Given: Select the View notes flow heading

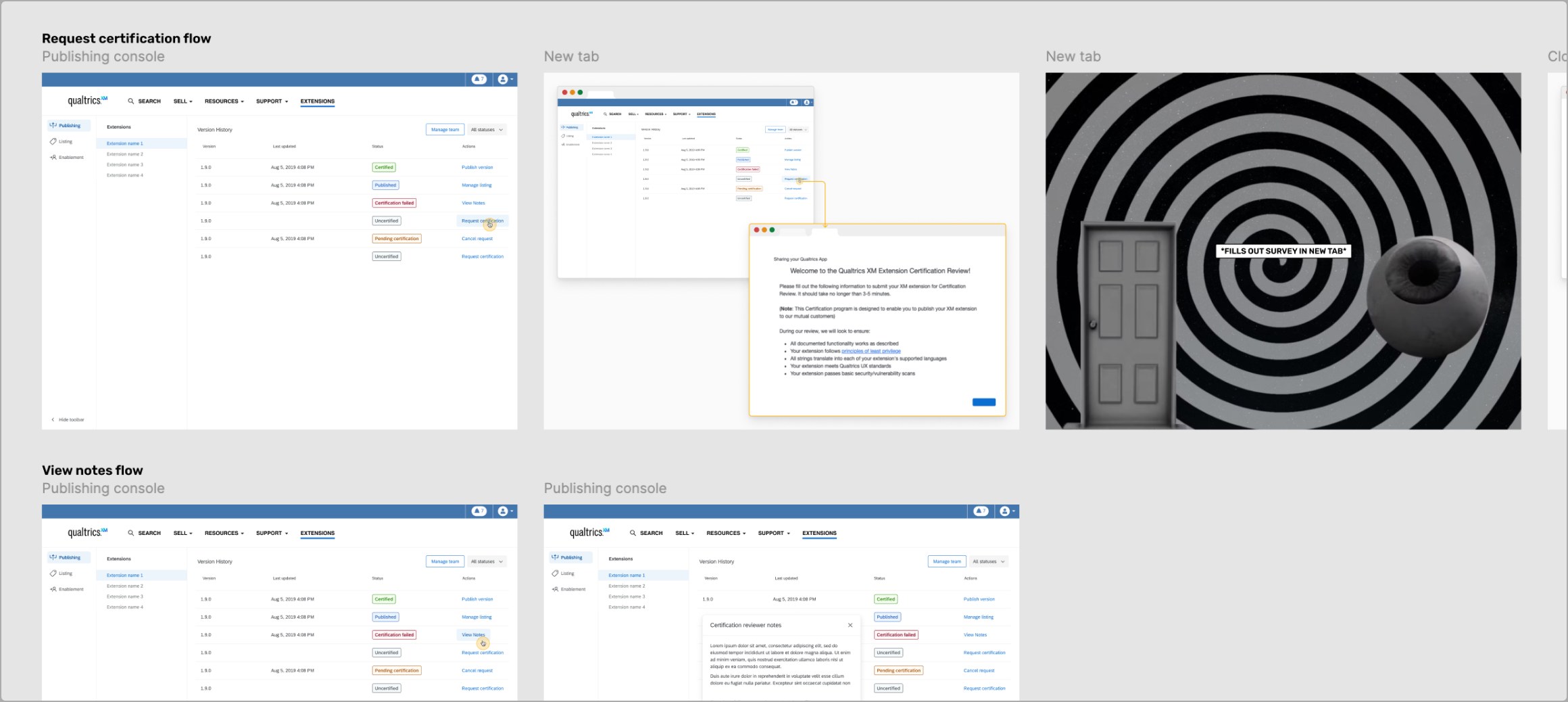Looking at the screenshot, I should coord(93,470).
